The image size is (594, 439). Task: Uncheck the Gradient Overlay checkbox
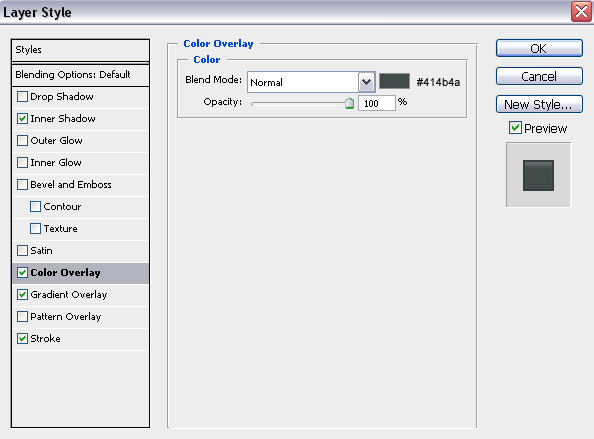[x=22, y=294]
